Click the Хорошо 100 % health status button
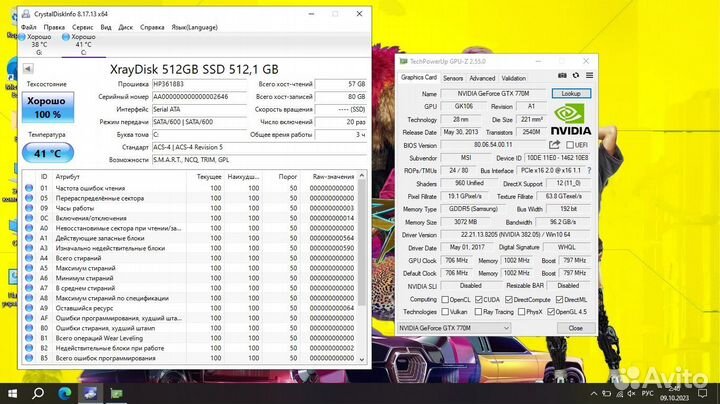The height and width of the screenshot is (404, 720). [x=48, y=107]
